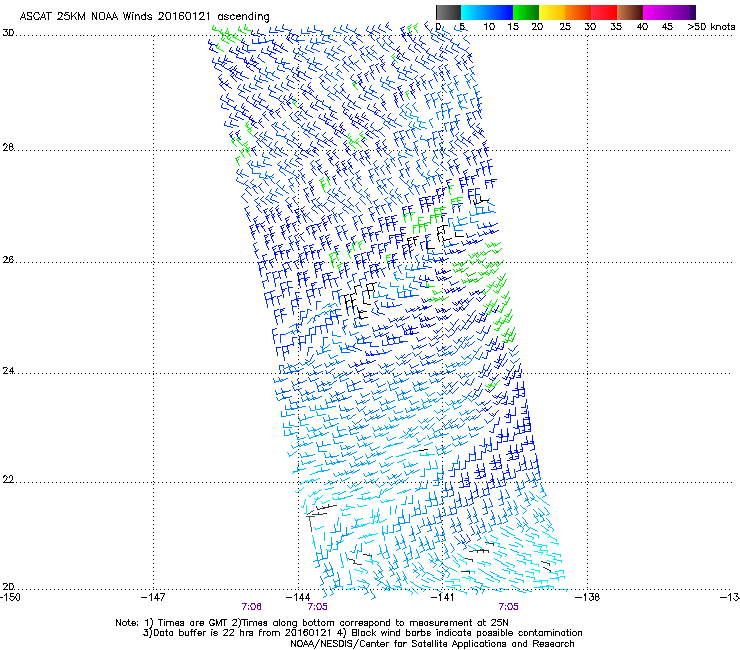Click the longitude label -138

[x=588, y=598]
